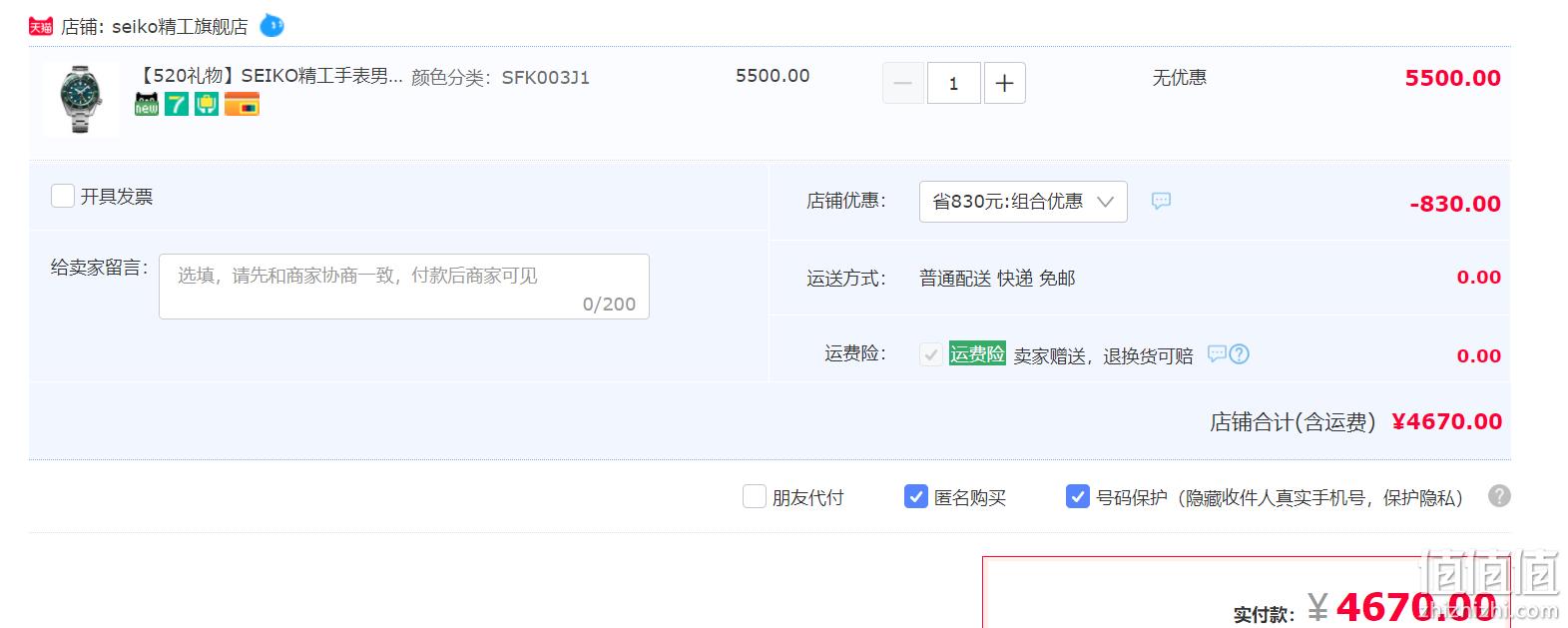Click the green 'new' badge under product title
The height and width of the screenshot is (628, 1568).
pyautogui.click(x=147, y=104)
